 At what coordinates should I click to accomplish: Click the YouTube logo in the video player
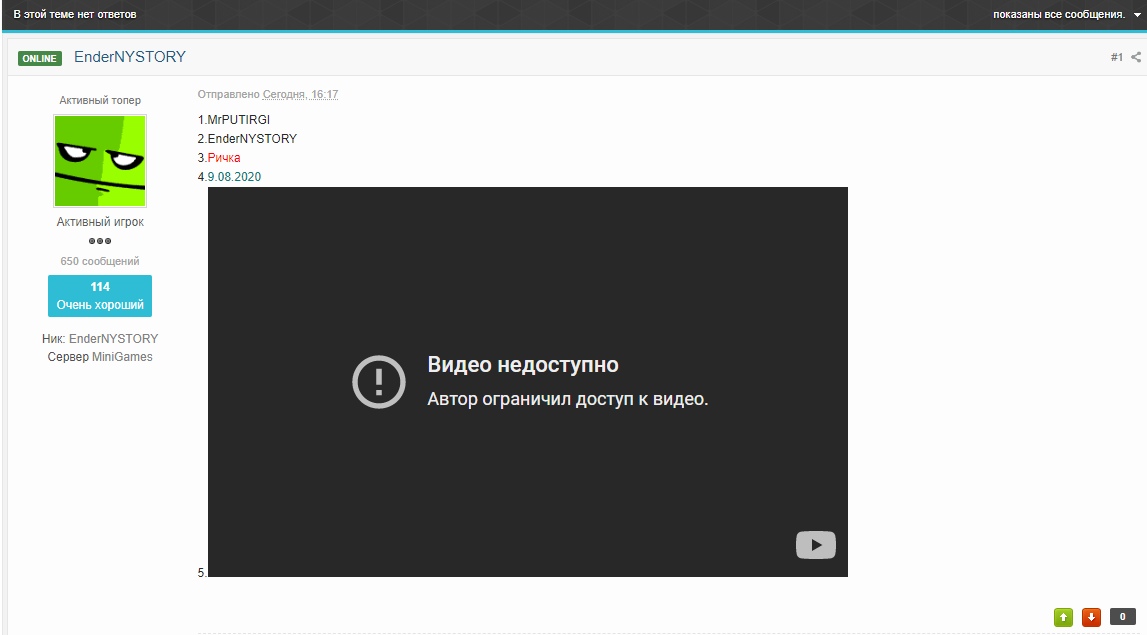coord(815,545)
